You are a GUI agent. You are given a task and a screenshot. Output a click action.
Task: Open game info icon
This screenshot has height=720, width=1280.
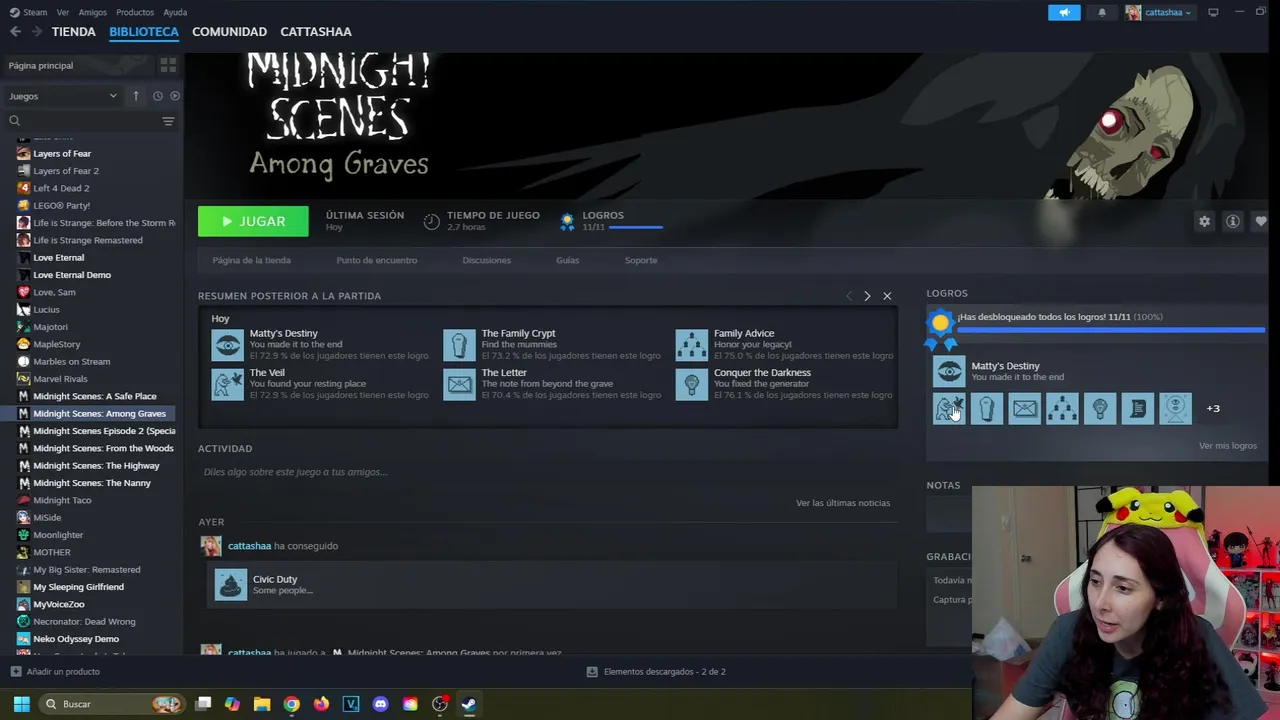click(1233, 222)
